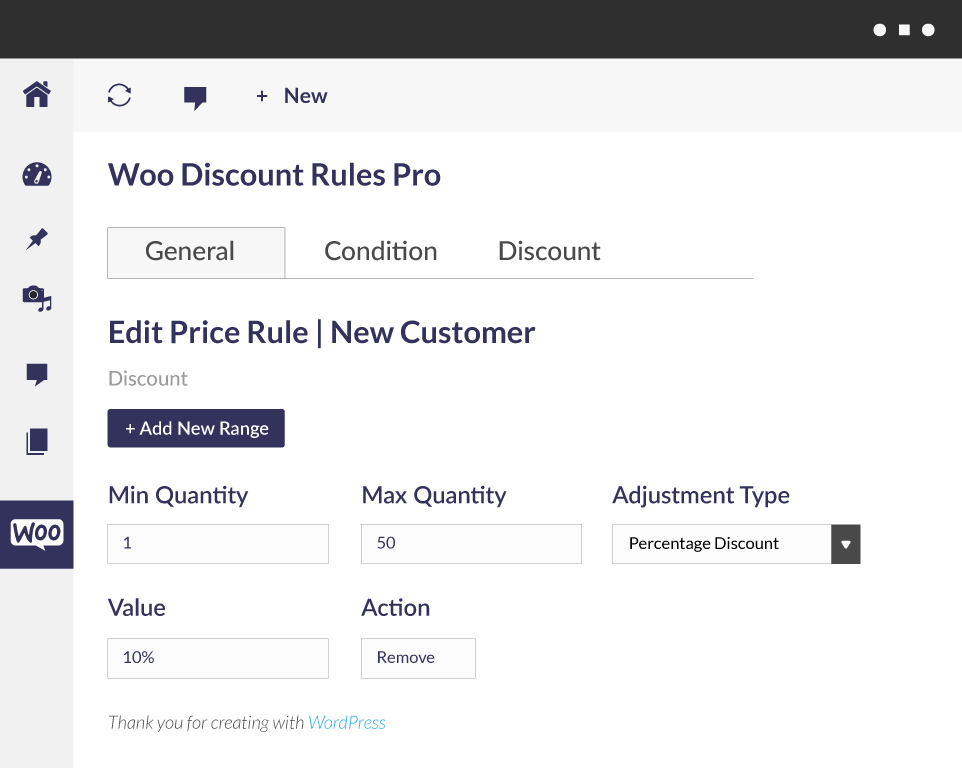Click the Remove action button
This screenshot has height=768, width=962.
point(418,658)
